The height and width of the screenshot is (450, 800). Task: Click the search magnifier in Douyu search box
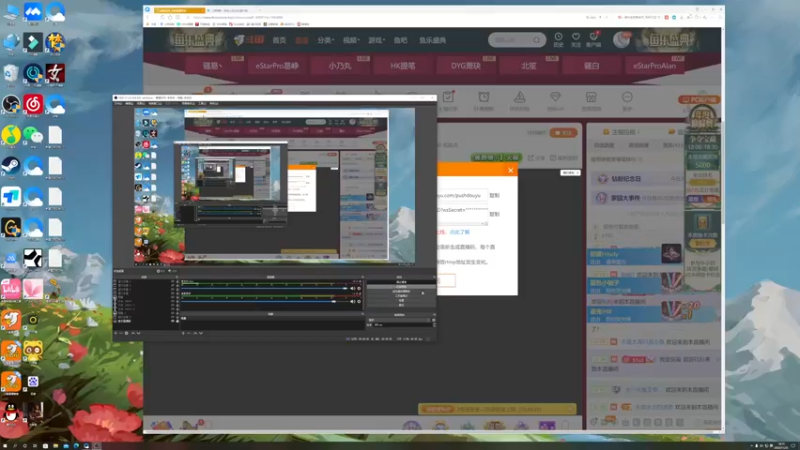tap(537, 40)
